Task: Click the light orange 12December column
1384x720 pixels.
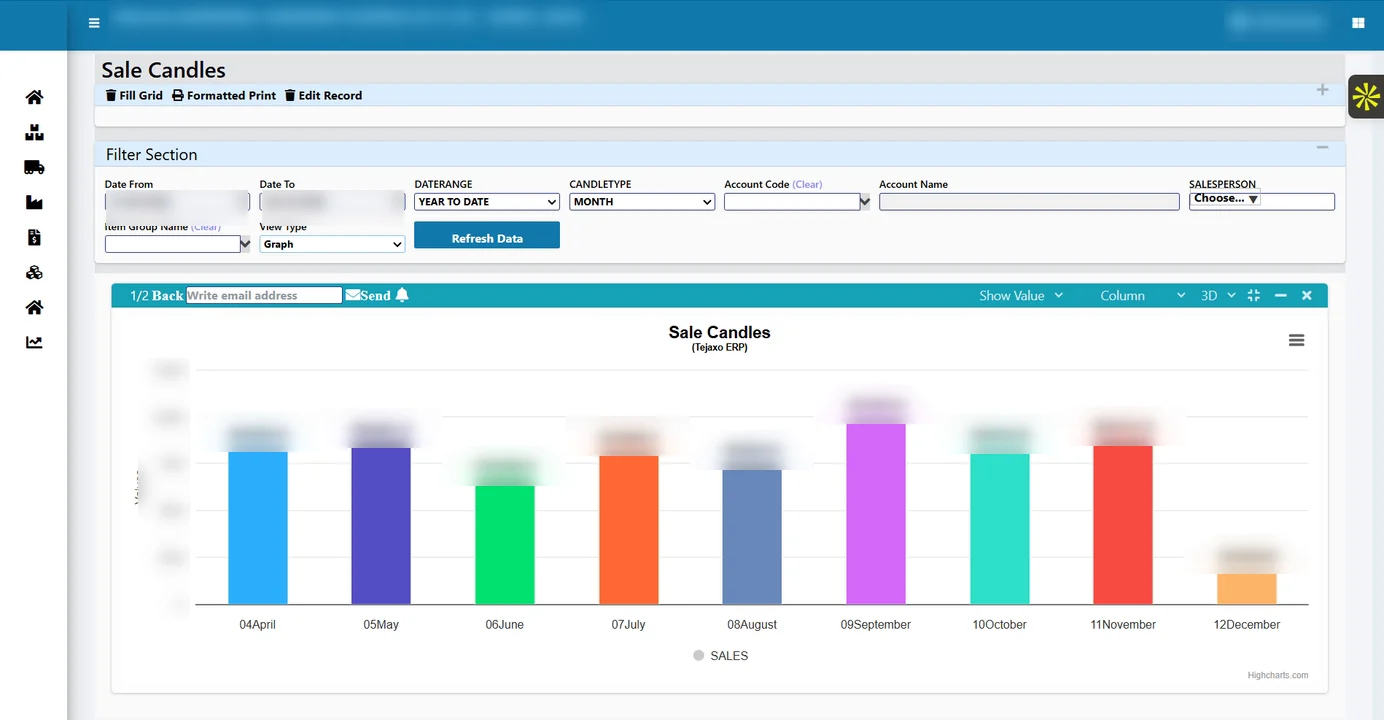Action: (x=1247, y=589)
